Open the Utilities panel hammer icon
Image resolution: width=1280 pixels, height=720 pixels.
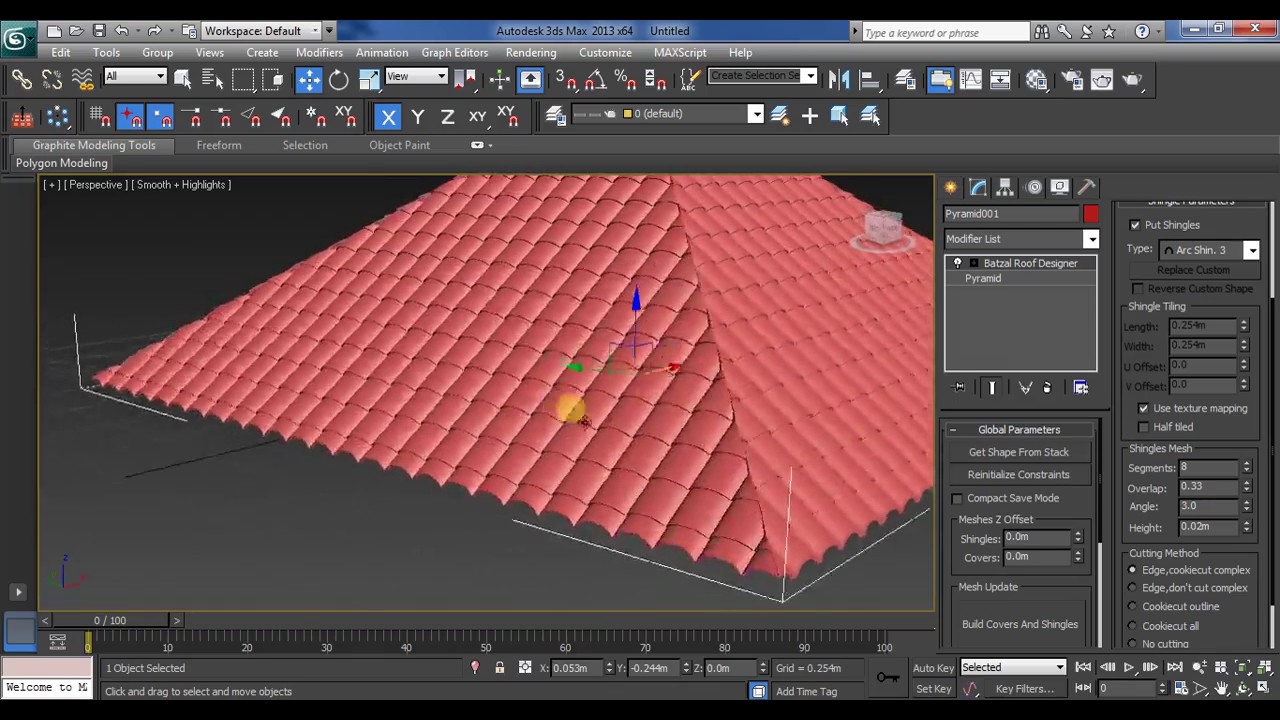click(1087, 187)
